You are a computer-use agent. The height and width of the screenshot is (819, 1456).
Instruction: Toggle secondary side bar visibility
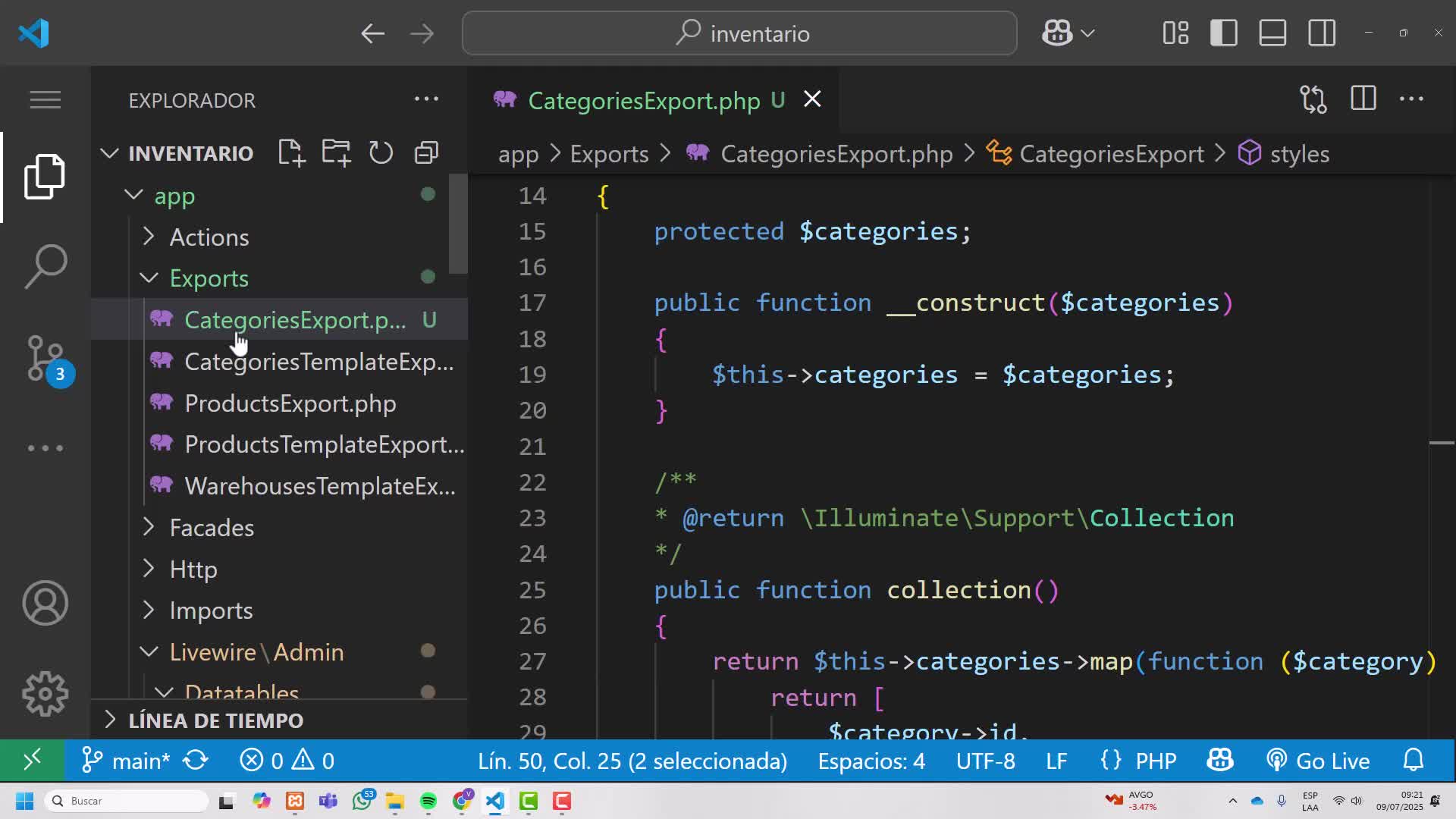[x=1322, y=33]
